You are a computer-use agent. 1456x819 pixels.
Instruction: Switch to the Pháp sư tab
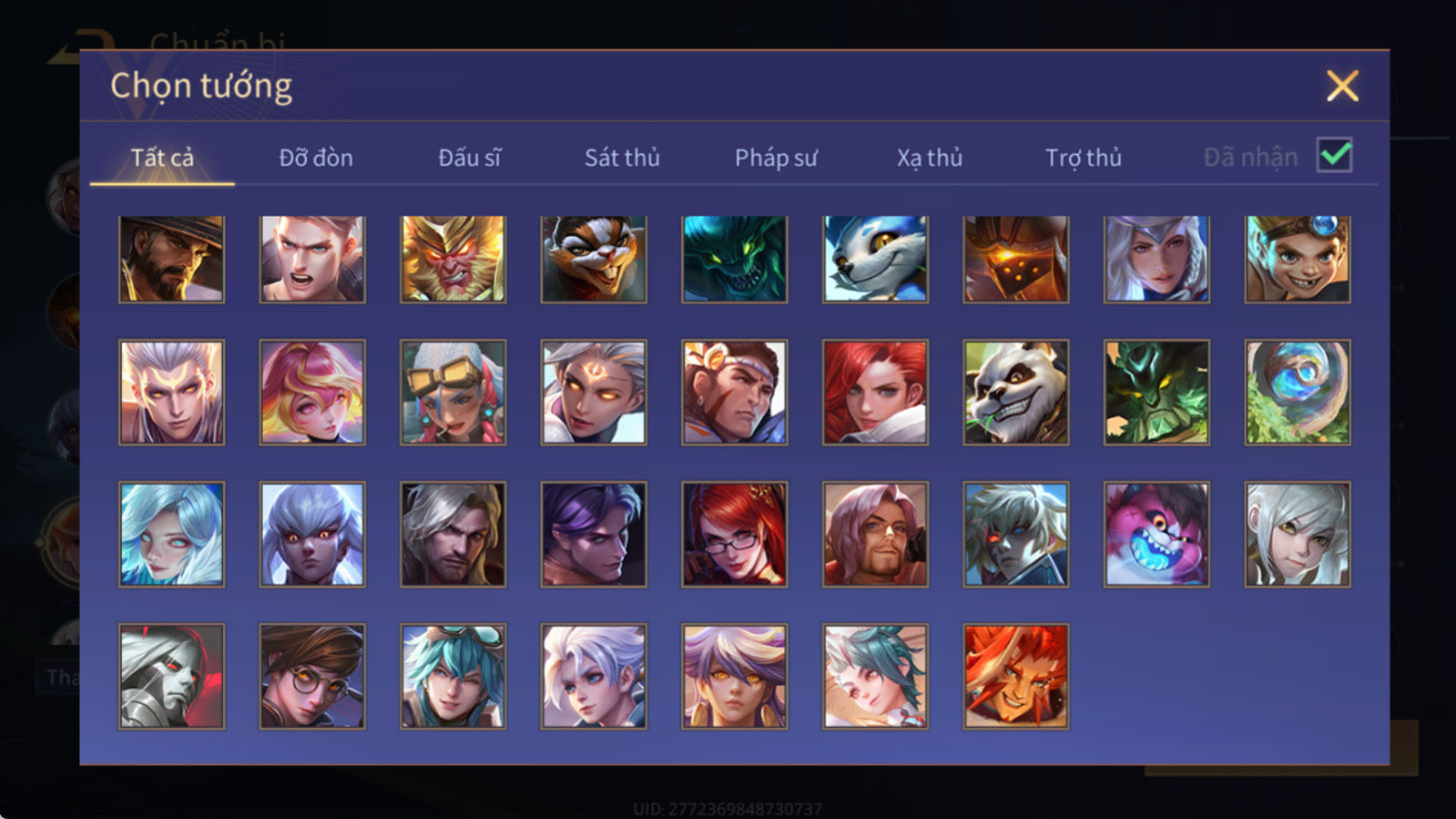click(775, 158)
